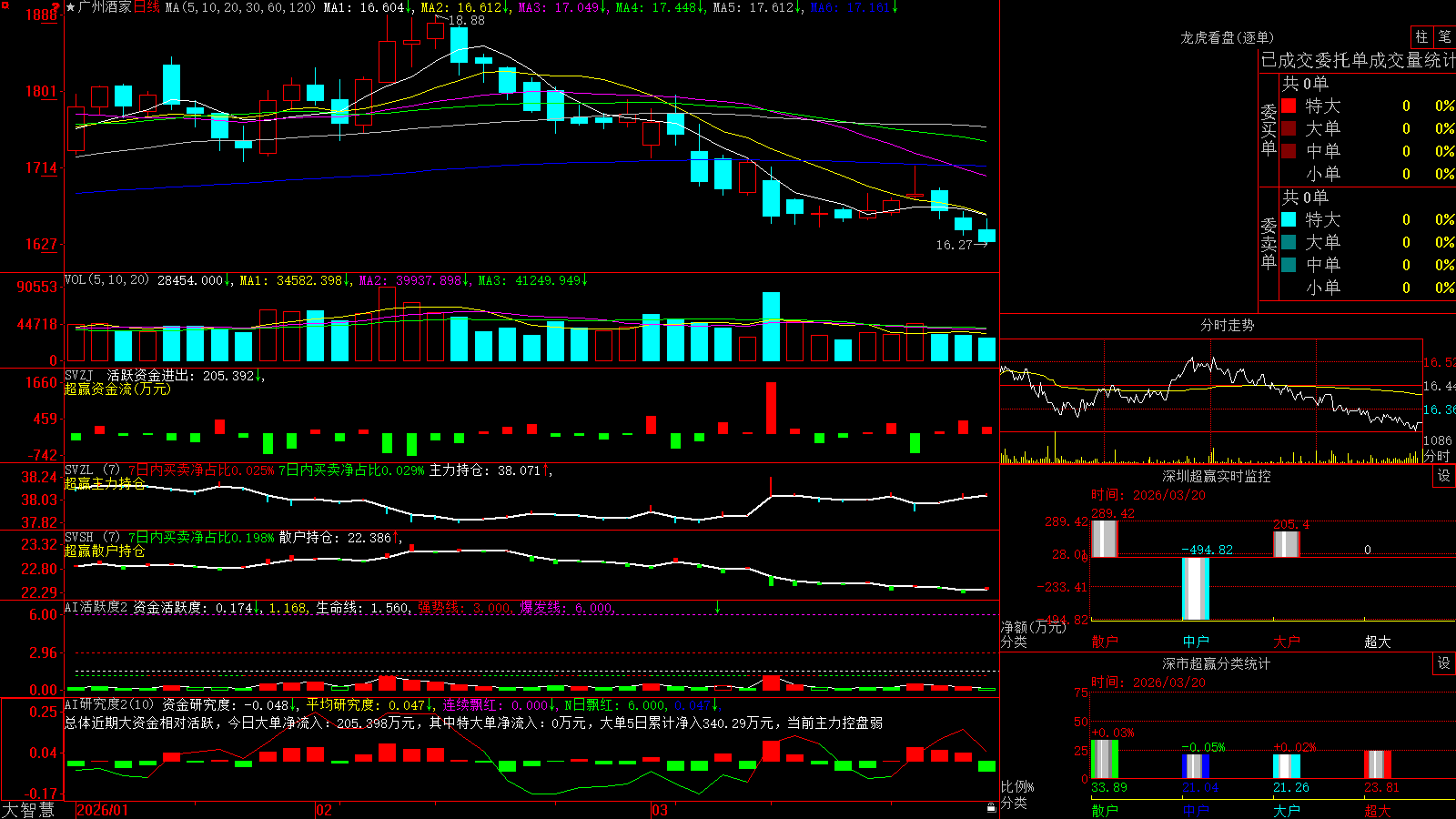Click the 委买单 section label
Image resolution: width=1456 pixels, height=819 pixels.
click(1269, 129)
